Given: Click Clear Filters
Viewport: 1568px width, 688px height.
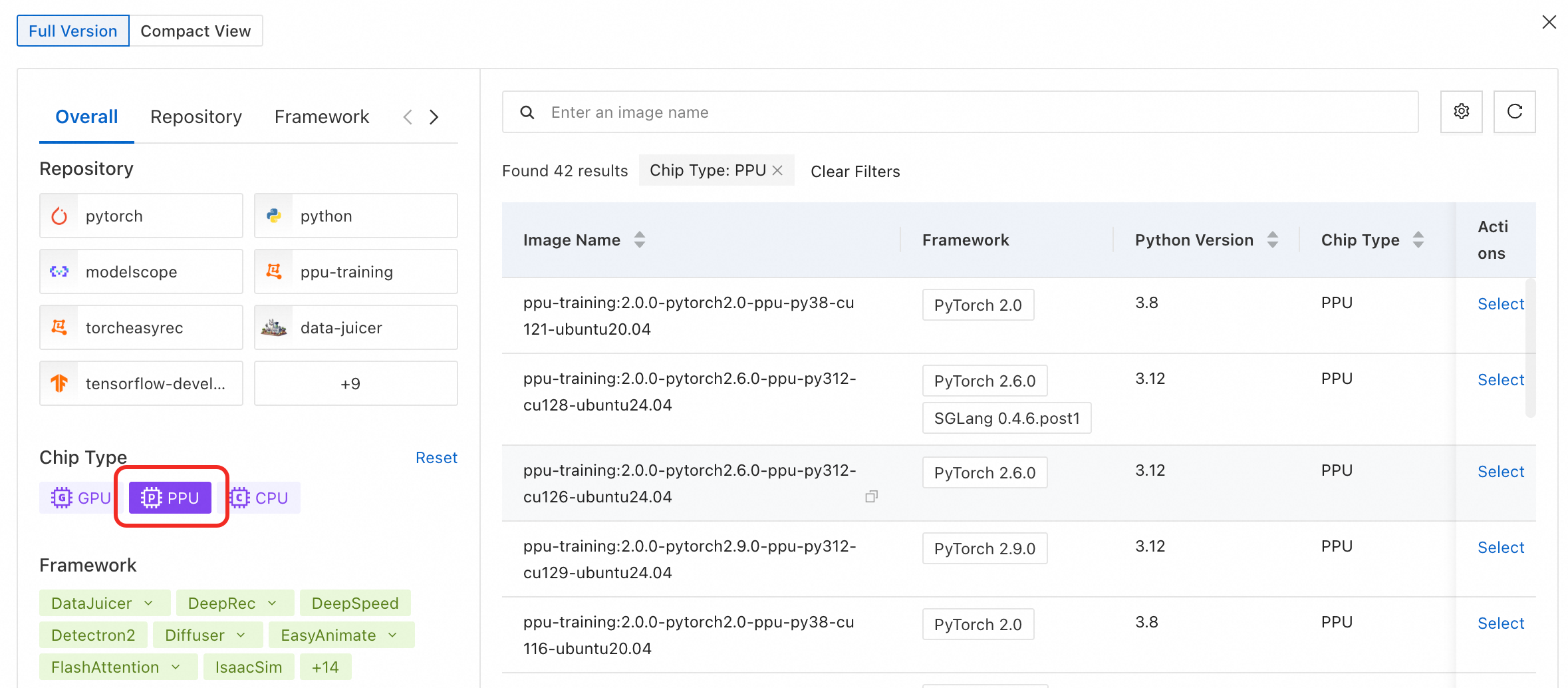Looking at the screenshot, I should pyautogui.click(x=855, y=172).
